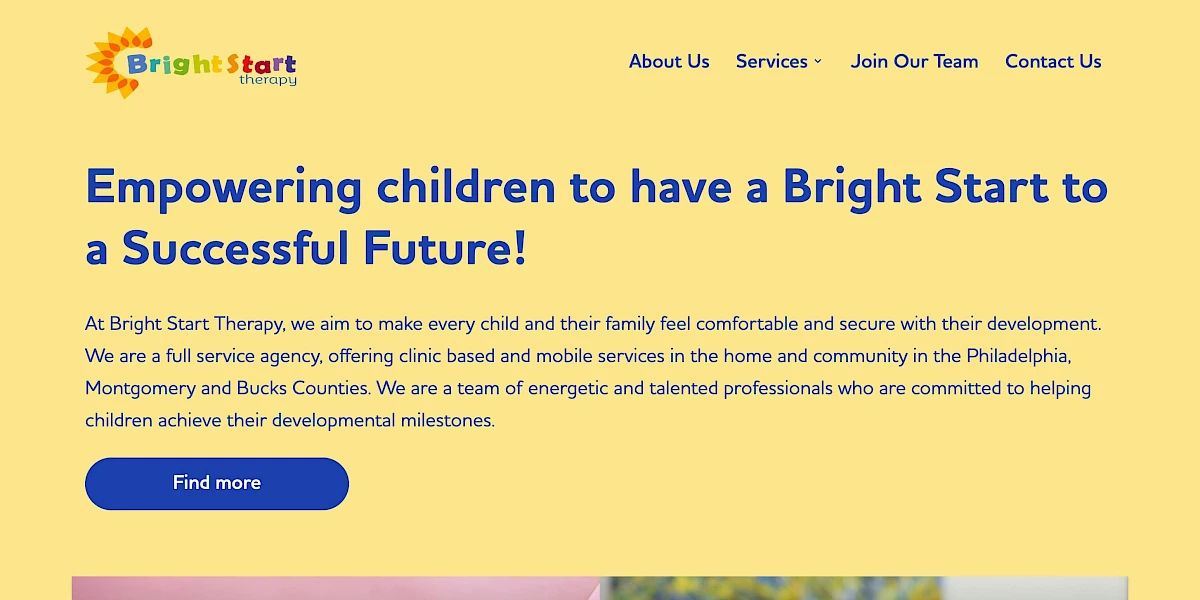Click the introductory paragraph about Bright Start Therapy

point(592,371)
